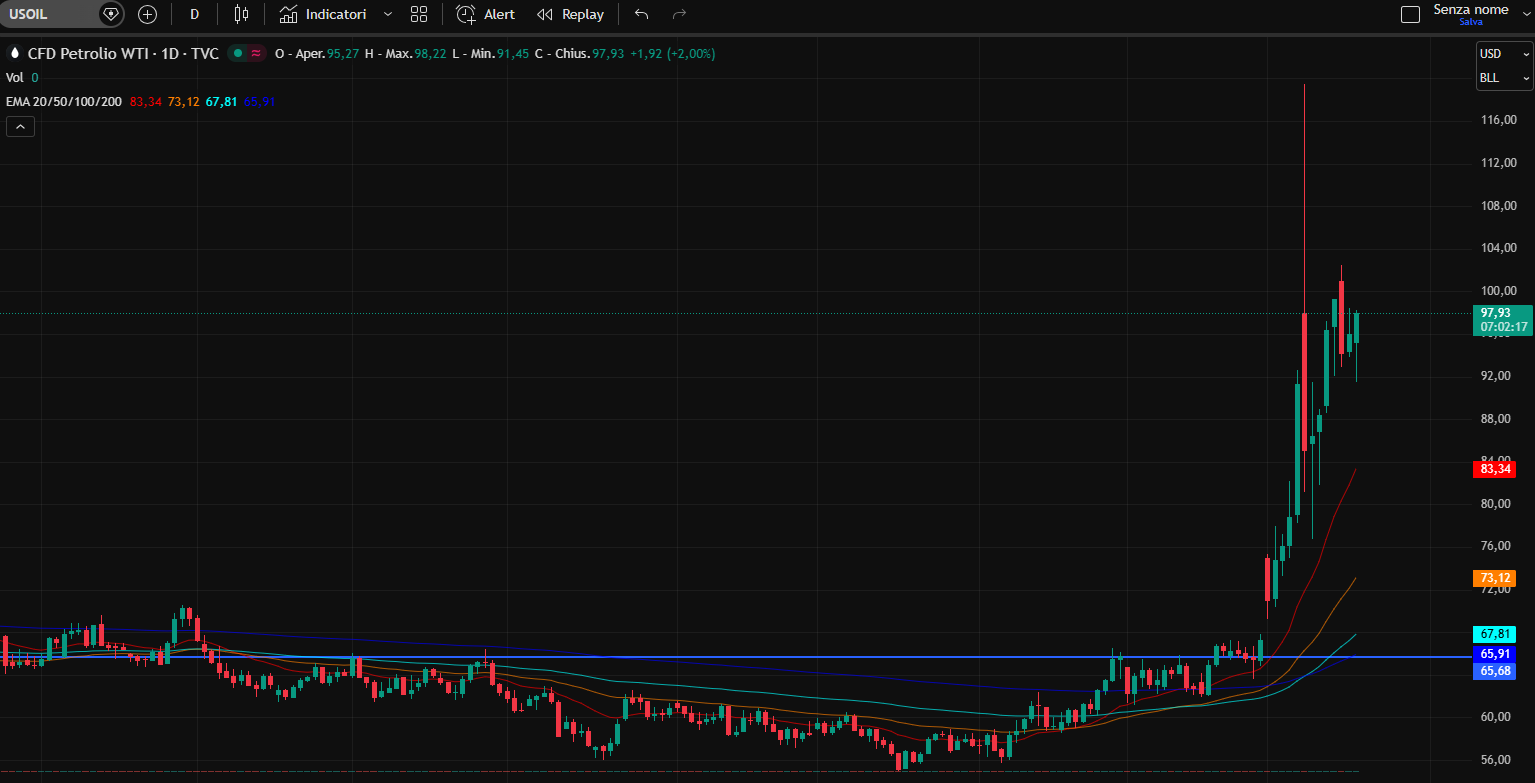Click the Senza nome layout name
Screen dimensions: 1535x783
click(1470, 9)
